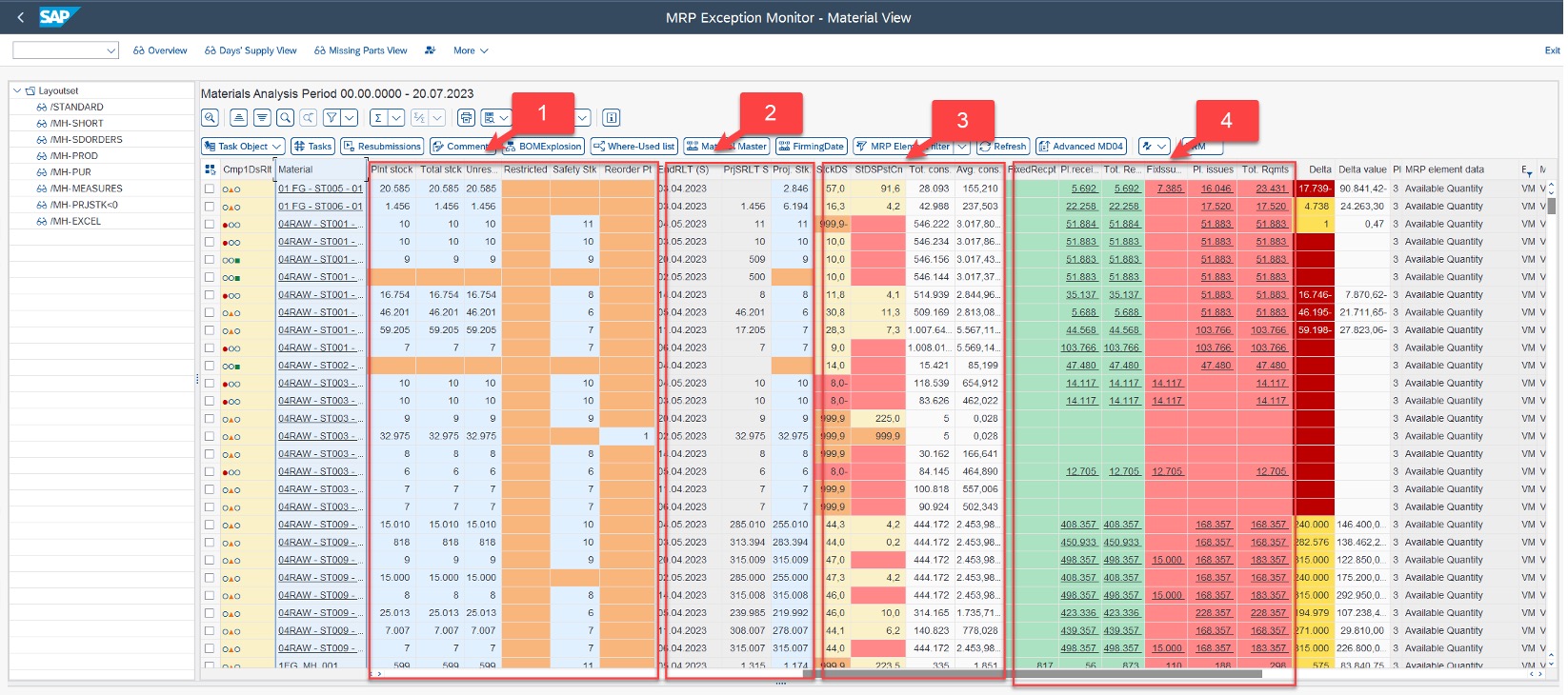The width and height of the screenshot is (1568, 695).
Task: Tick checkbox for first 04RAW - ST002 row
Action: [x=210, y=366]
